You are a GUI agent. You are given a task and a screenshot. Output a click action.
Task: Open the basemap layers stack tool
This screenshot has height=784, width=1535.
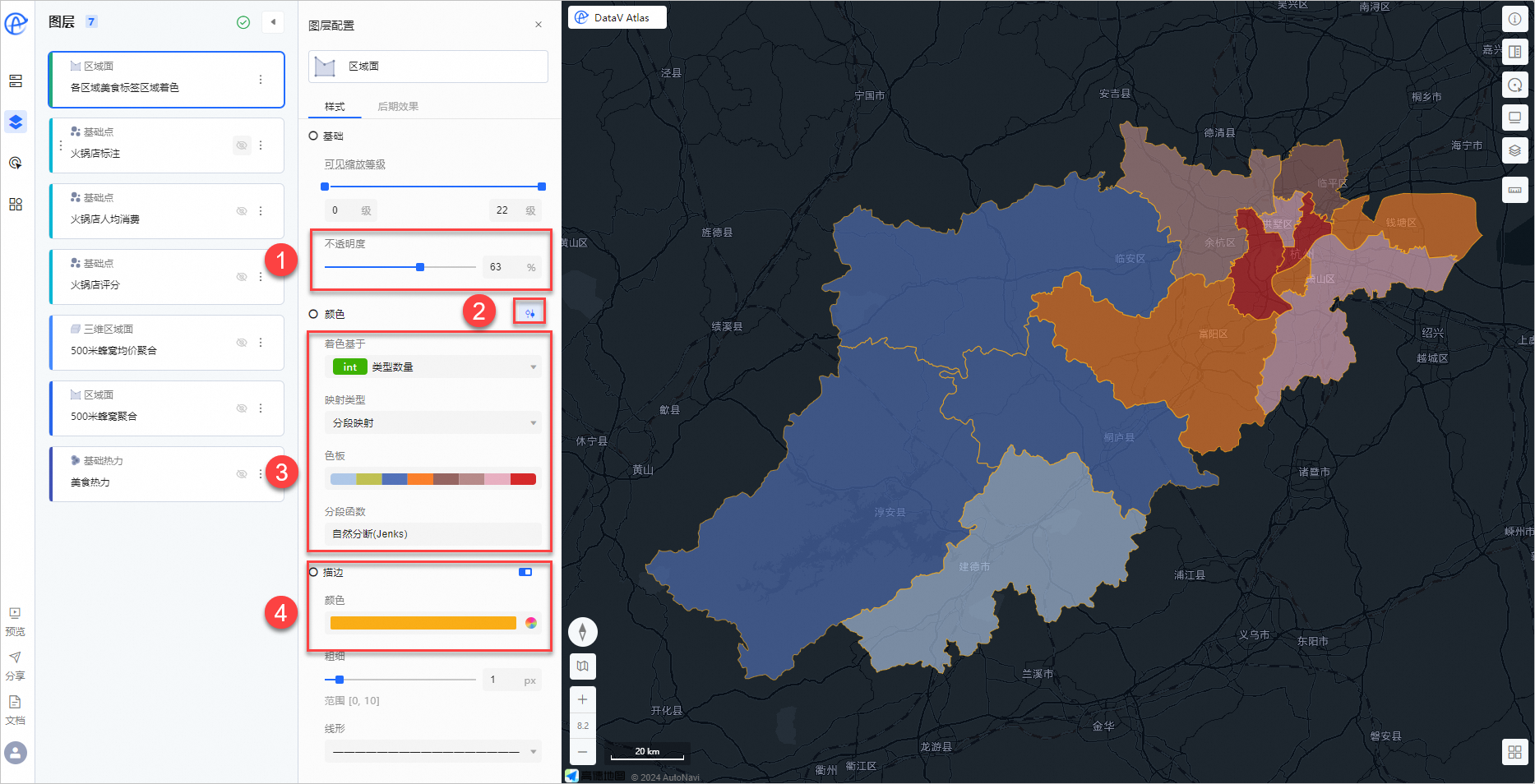pos(1515,150)
